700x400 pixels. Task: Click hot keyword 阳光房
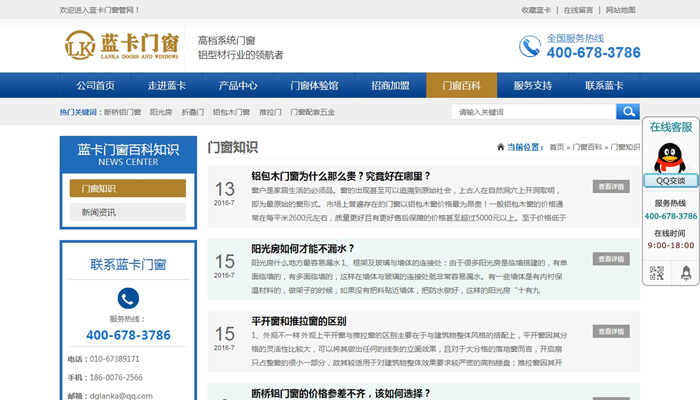click(161, 112)
